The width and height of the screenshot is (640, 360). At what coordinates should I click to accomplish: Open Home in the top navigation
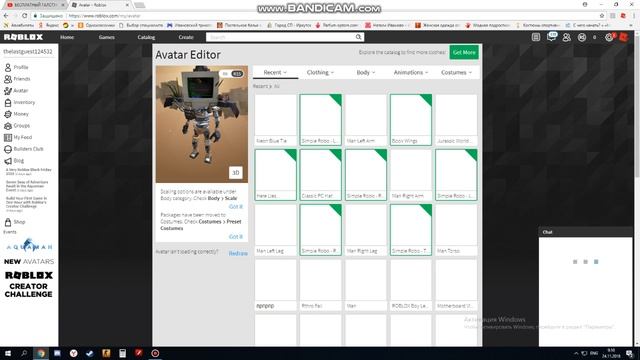tap(67, 37)
